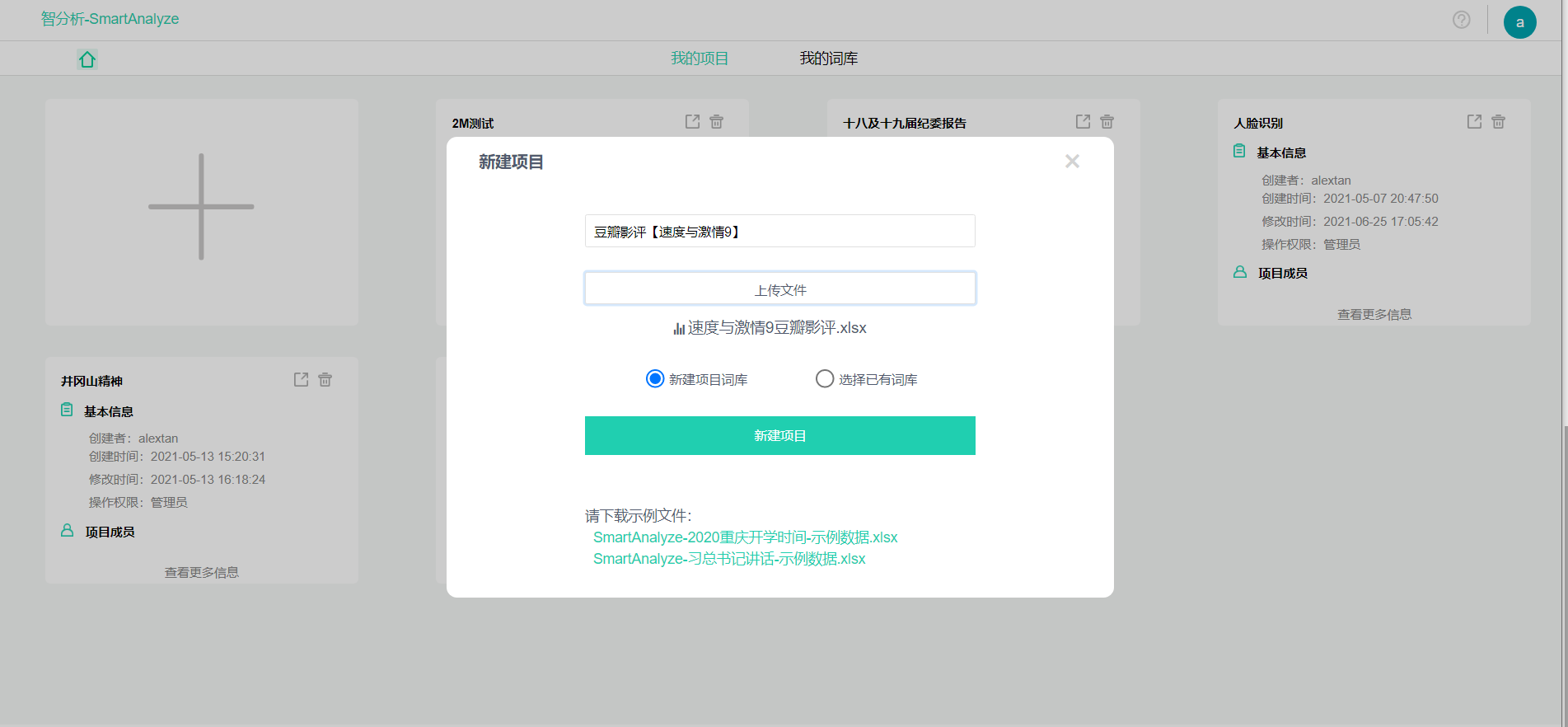This screenshot has width=1568, height=727.
Task: Open the 十八及十九届纪委报告 project via its export icon
Action: [x=1083, y=122]
